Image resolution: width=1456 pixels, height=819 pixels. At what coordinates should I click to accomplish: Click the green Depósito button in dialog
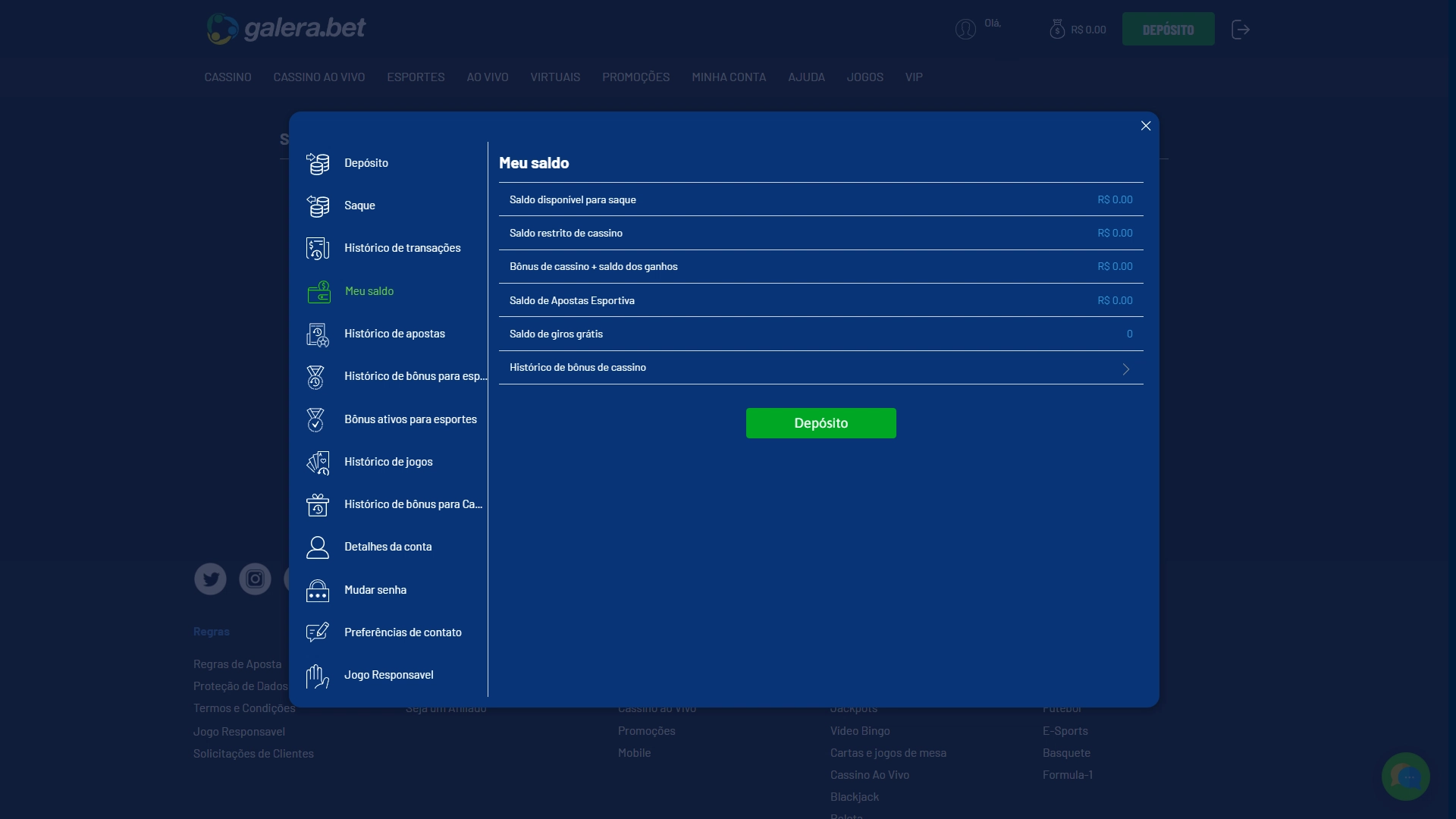pos(821,423)
